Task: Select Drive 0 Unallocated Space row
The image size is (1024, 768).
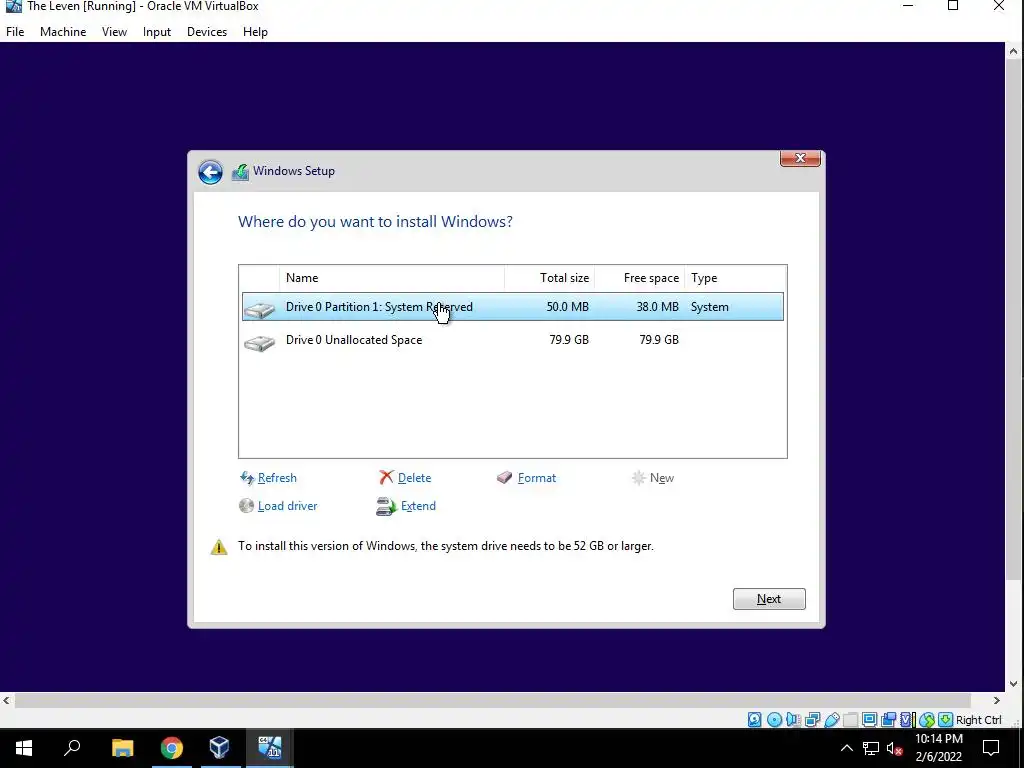Action: 513,340
